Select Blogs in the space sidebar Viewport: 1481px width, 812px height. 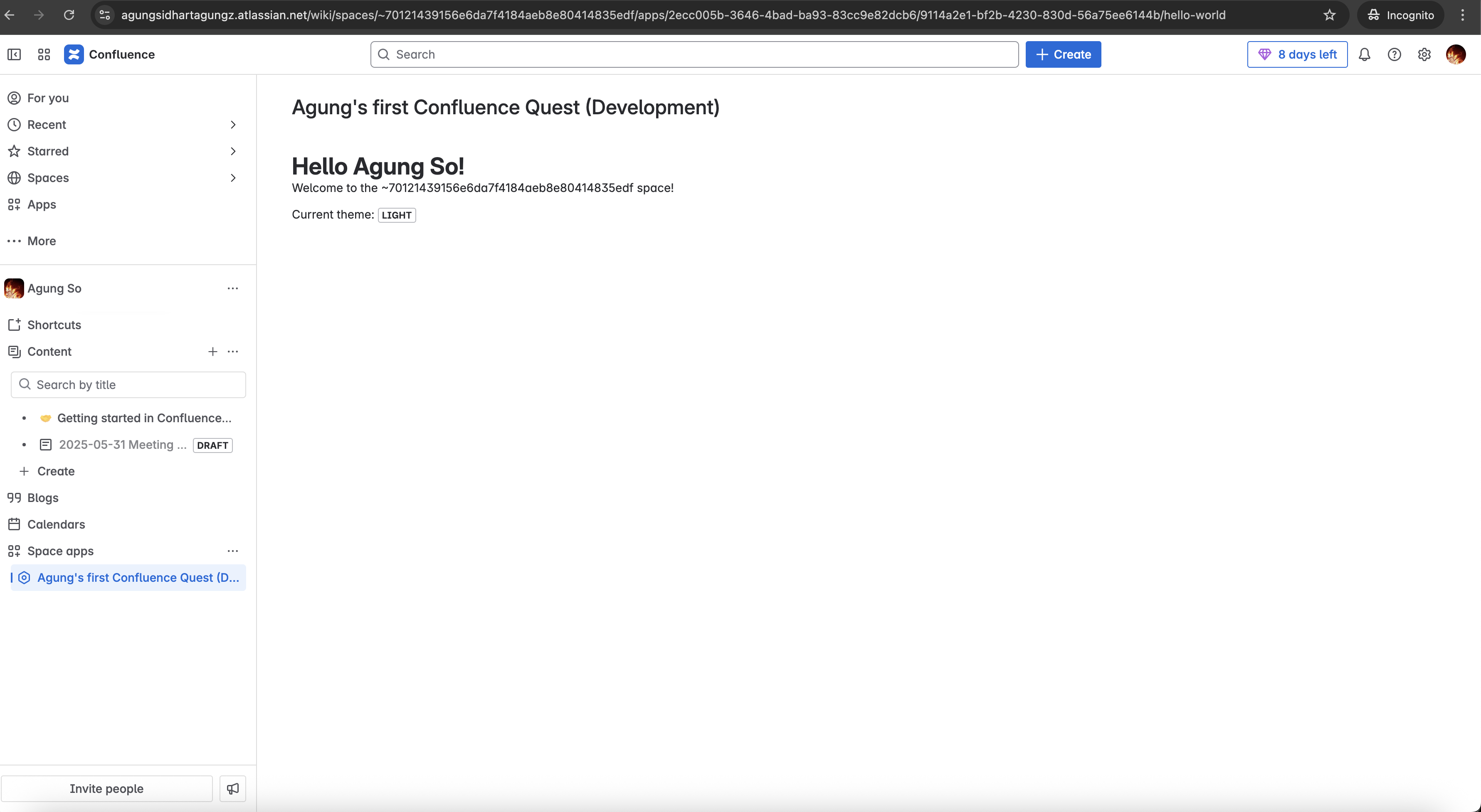[42, 498]
